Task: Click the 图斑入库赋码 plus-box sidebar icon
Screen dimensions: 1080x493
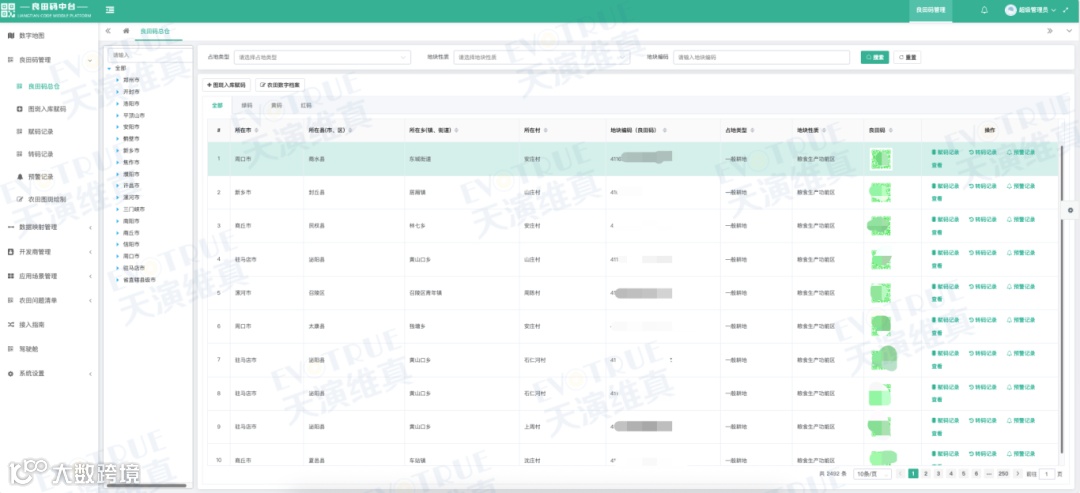Action: point(19,109)
